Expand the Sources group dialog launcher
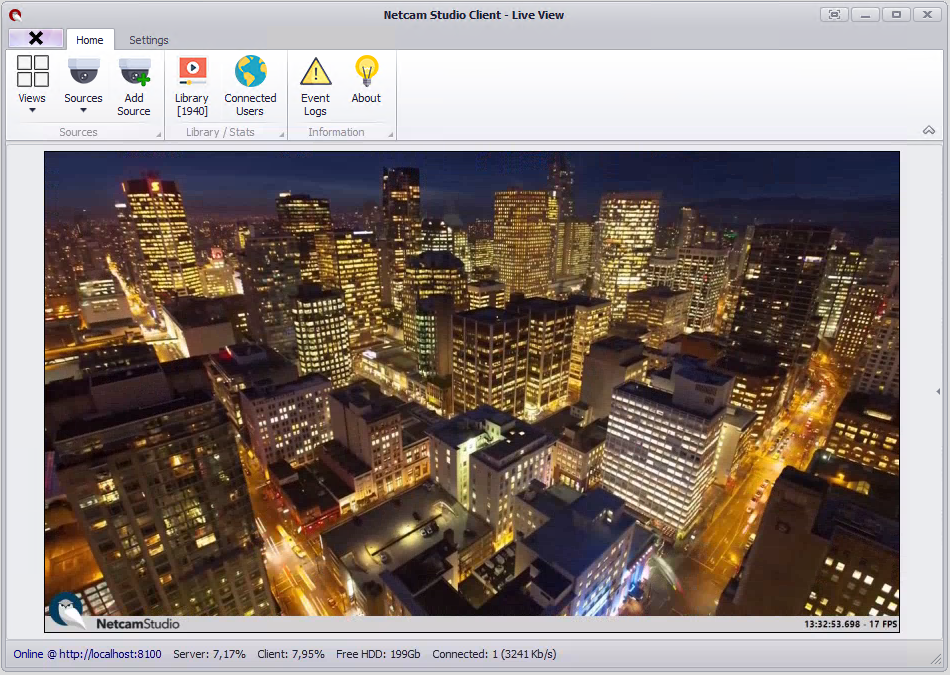 pos(157,133)
